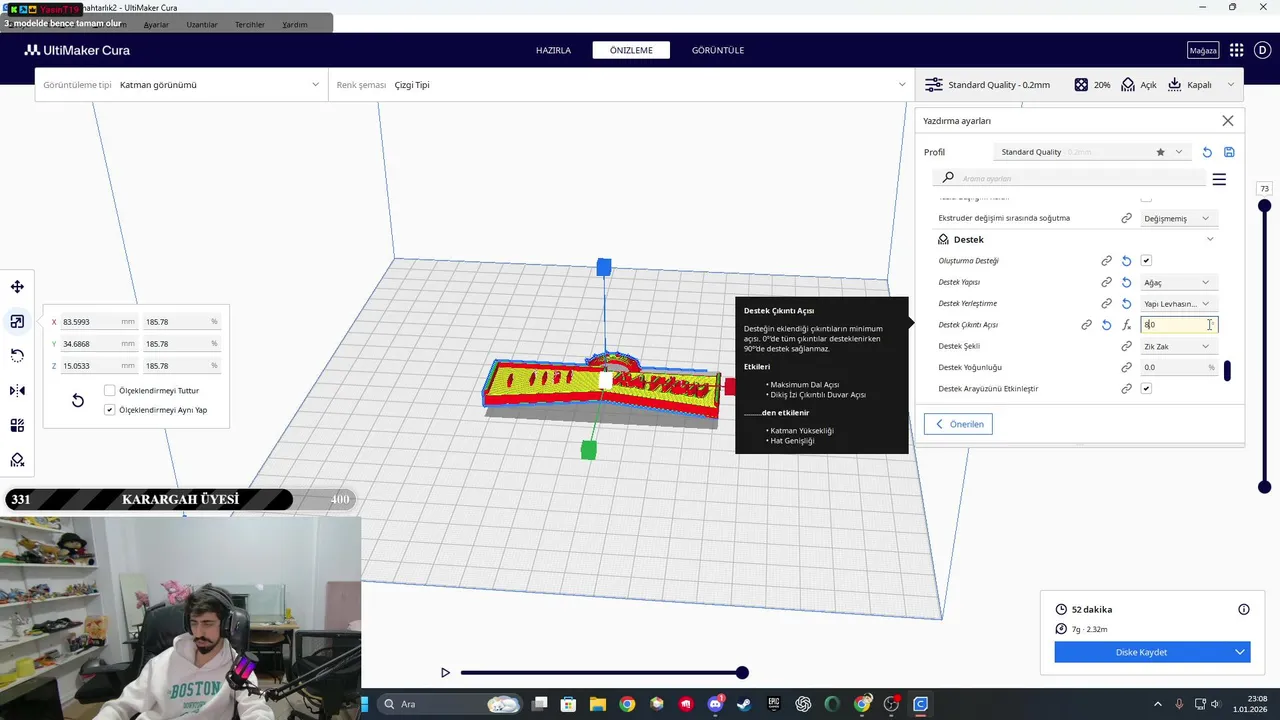Open the Destek Yapısı Ağaç dropdown
The height and width of the screenshot is (720, 1280).
tap(1178, 282)
